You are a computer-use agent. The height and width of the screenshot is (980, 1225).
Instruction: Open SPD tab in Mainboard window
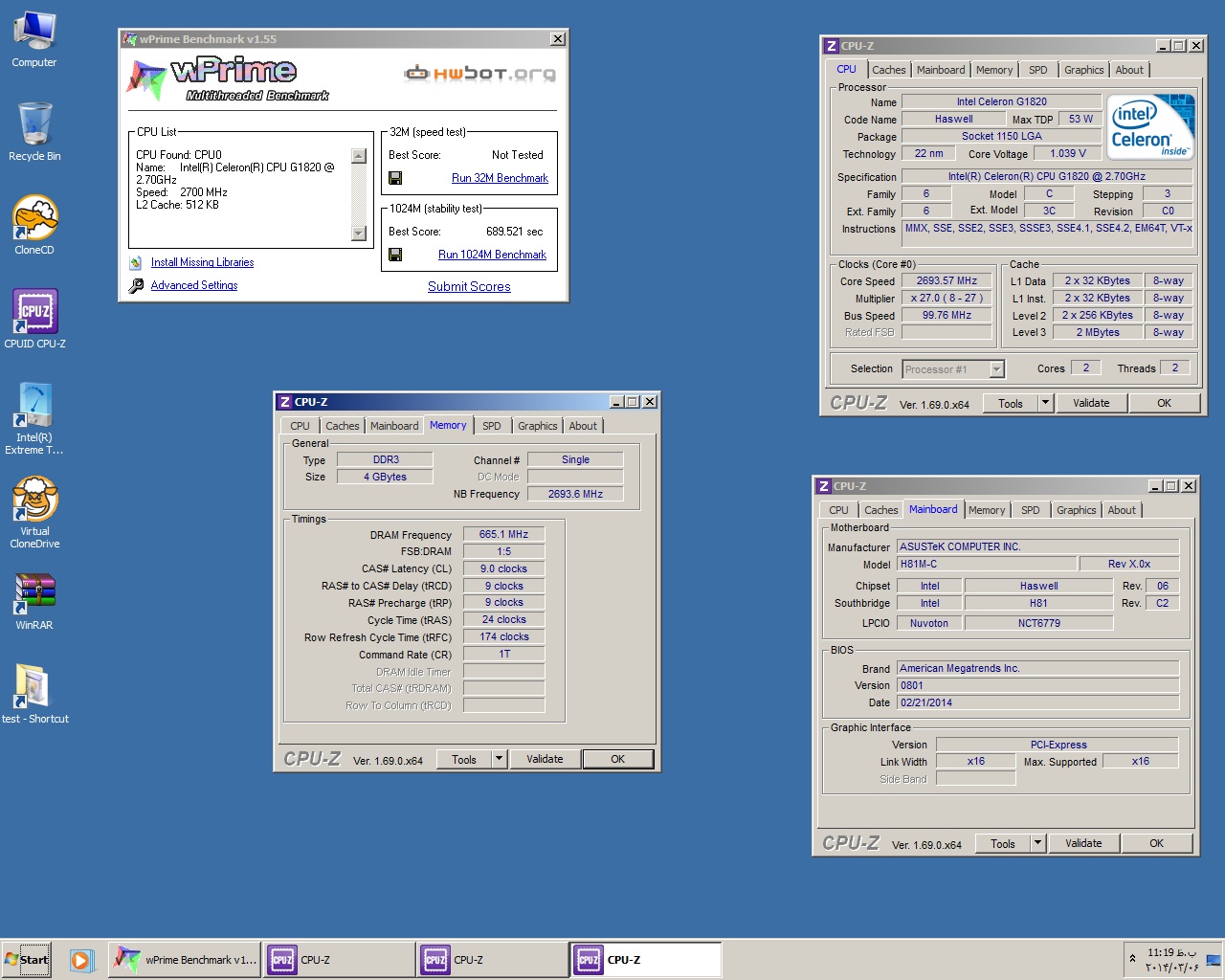[x=1030, y=510]
